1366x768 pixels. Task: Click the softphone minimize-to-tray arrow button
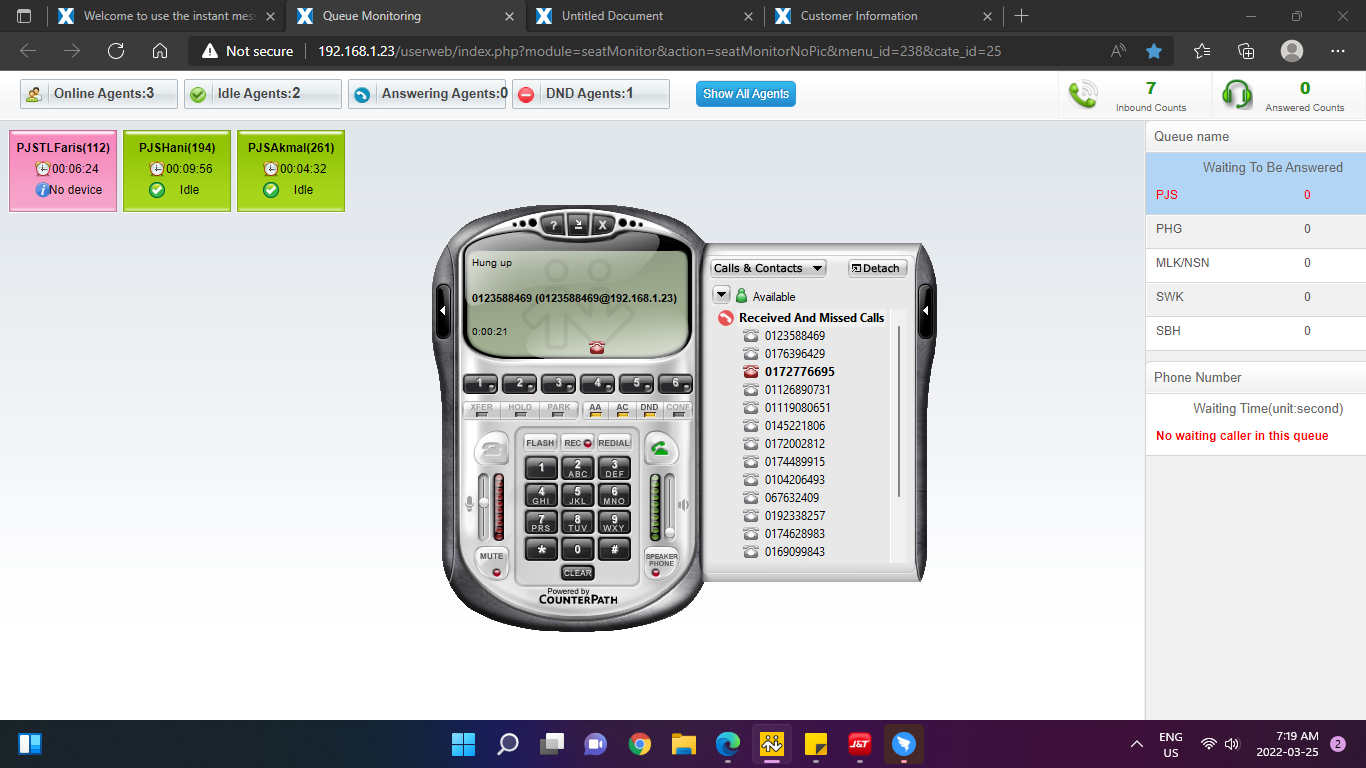(x=578, y=225)
